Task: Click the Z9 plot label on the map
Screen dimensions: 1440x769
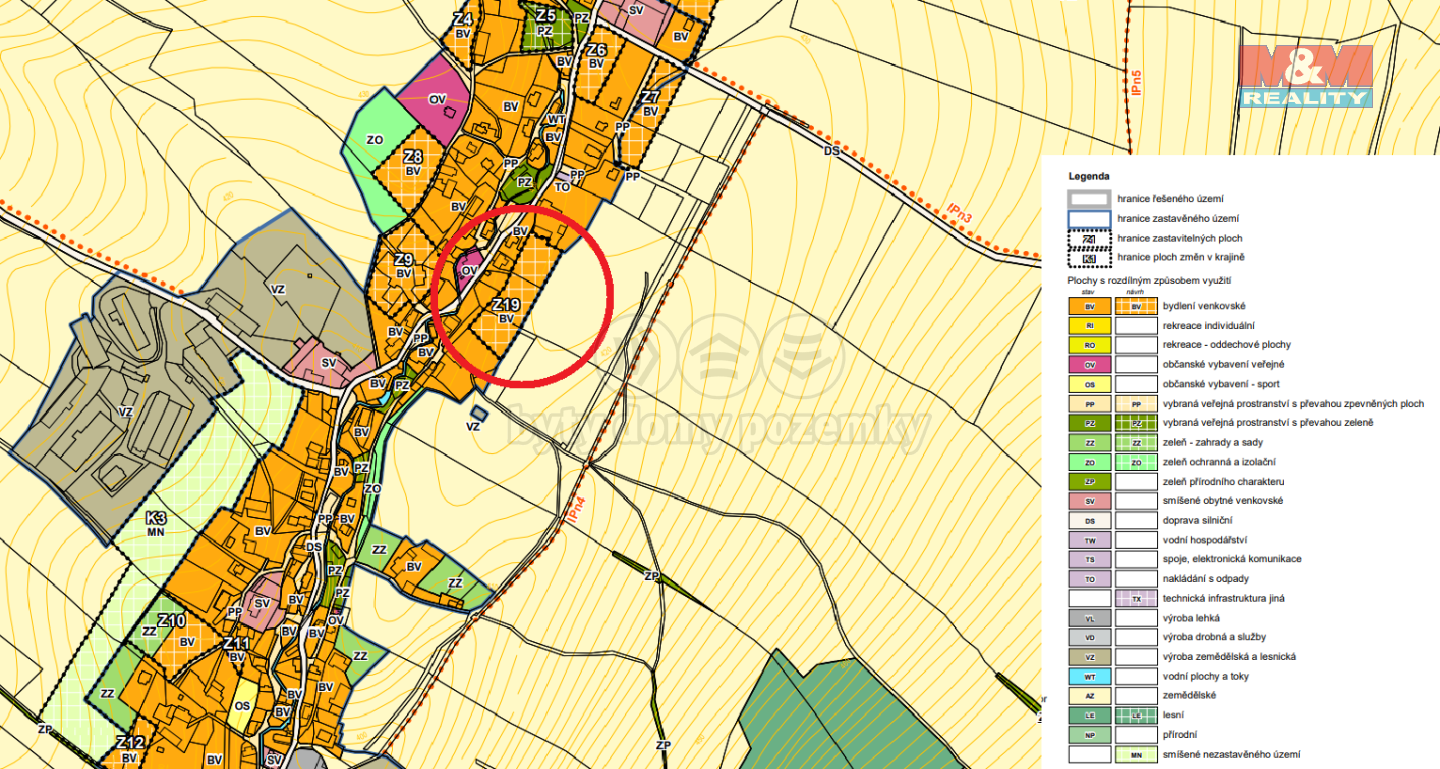Action: click(403, 259)
